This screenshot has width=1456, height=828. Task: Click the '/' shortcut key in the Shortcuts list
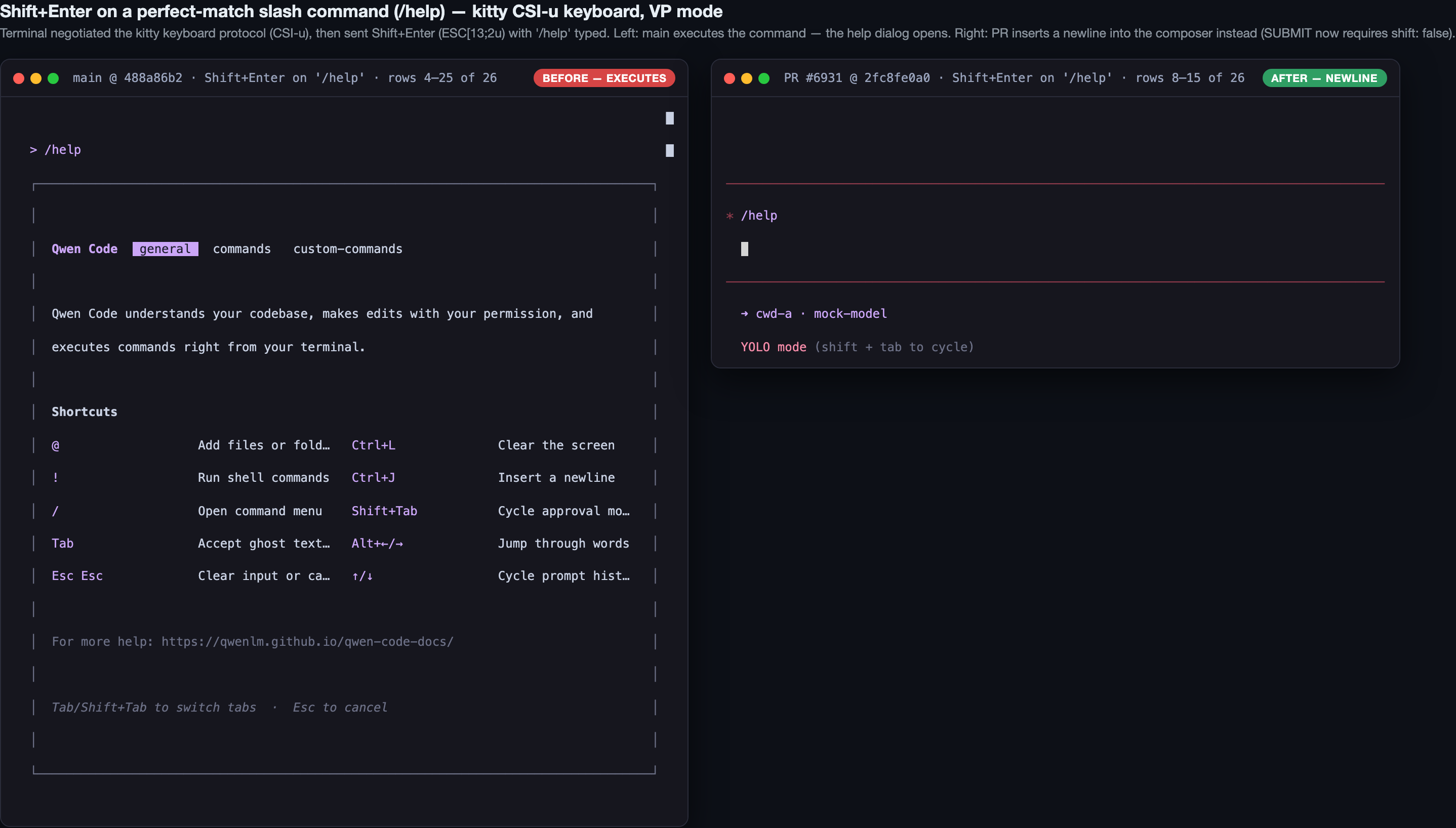pyautogui.click(x=55, y=511)
